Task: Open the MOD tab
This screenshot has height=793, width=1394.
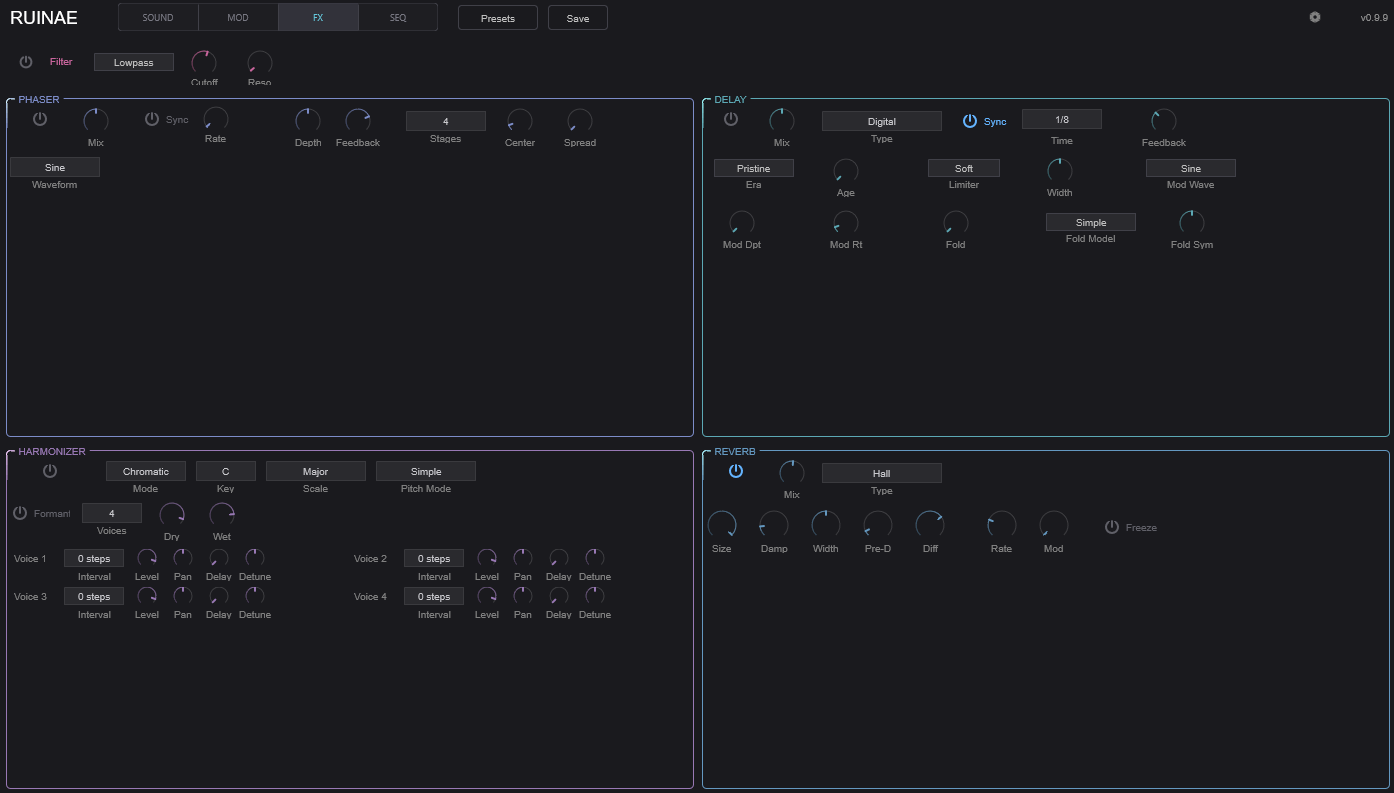Action: coord(238,17)
